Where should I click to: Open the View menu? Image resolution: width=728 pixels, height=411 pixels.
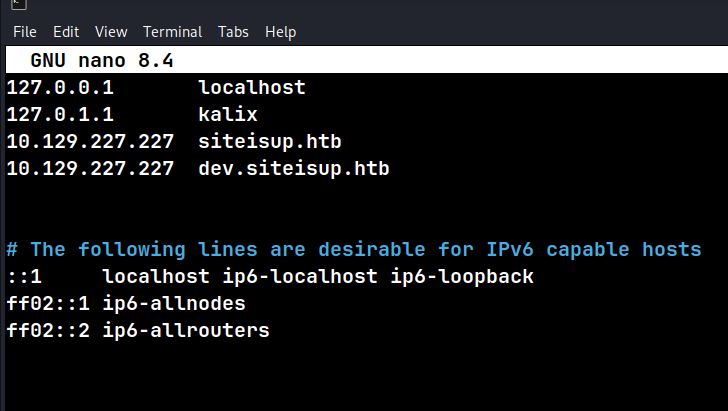pos(111,32)
